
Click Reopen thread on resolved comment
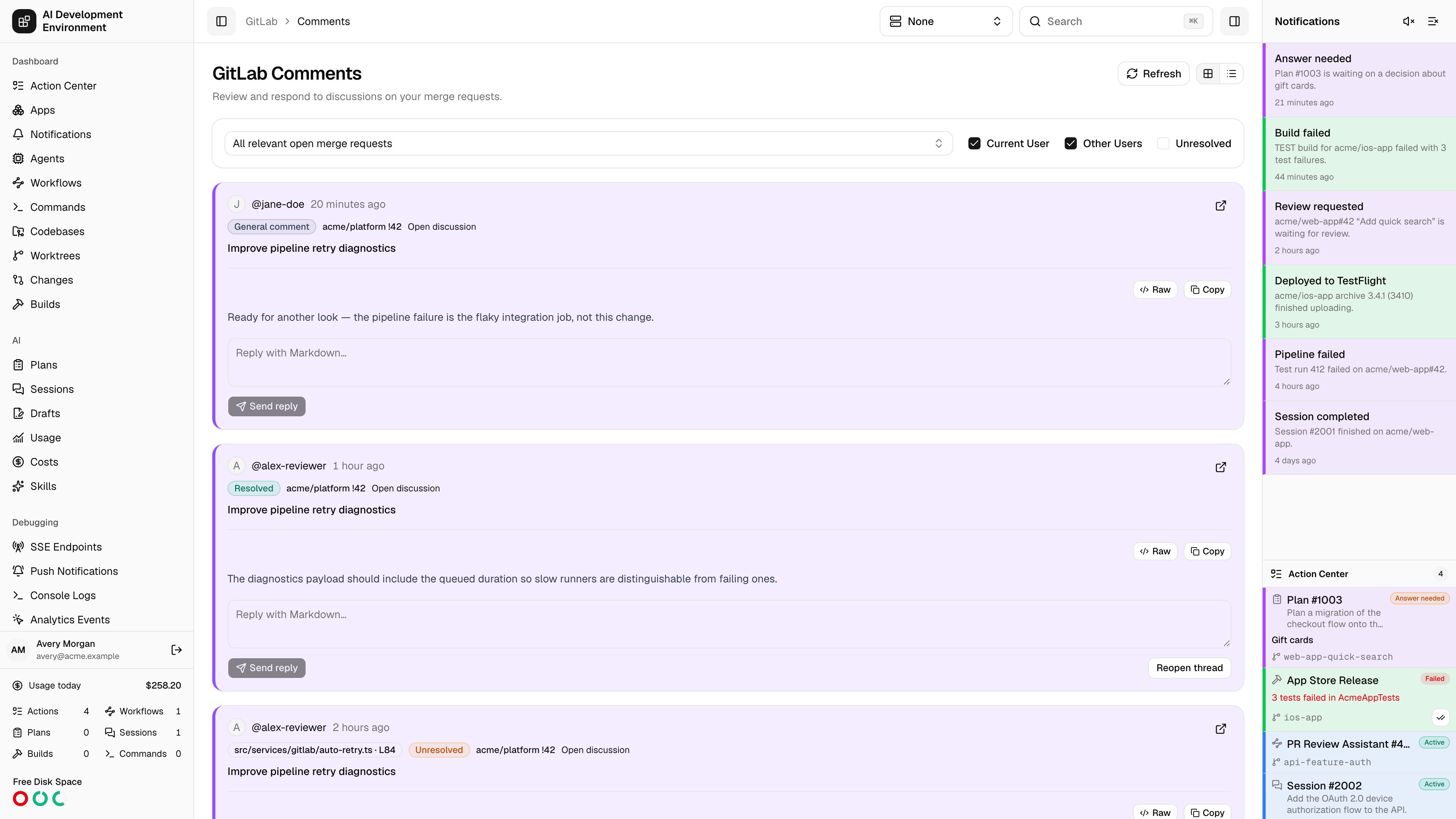1189,668
